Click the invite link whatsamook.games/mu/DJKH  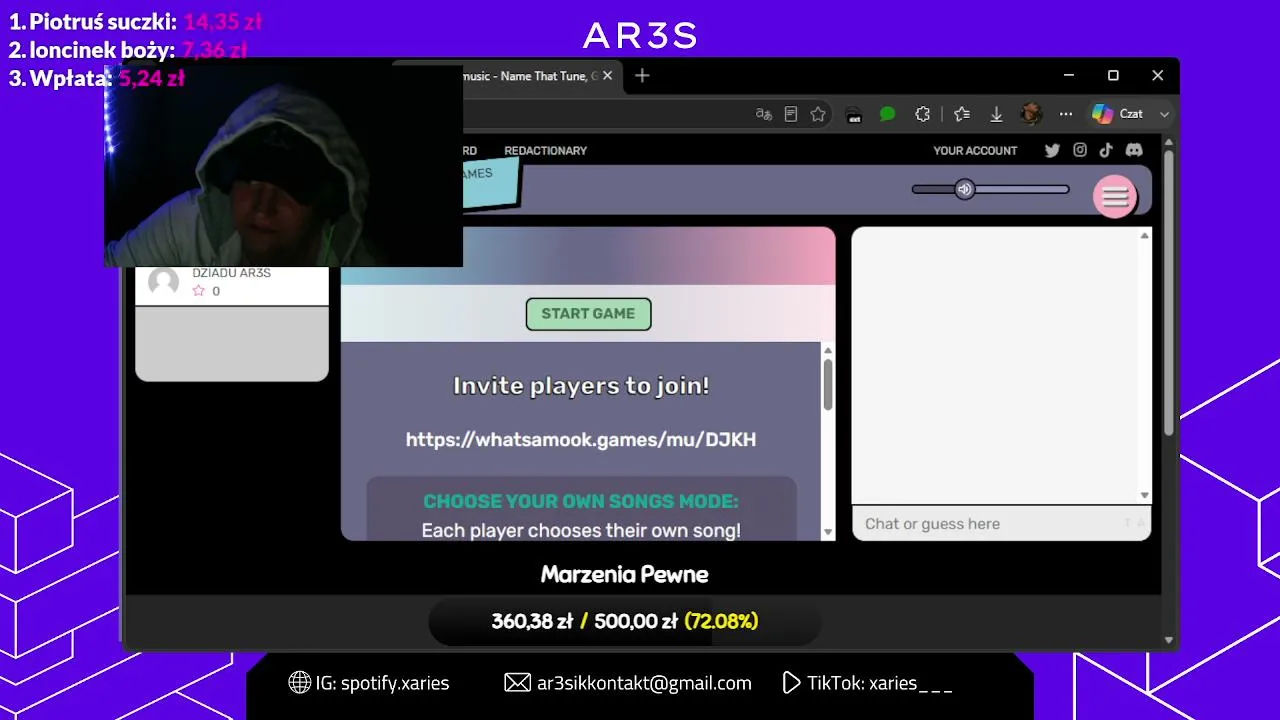[581, 439]
